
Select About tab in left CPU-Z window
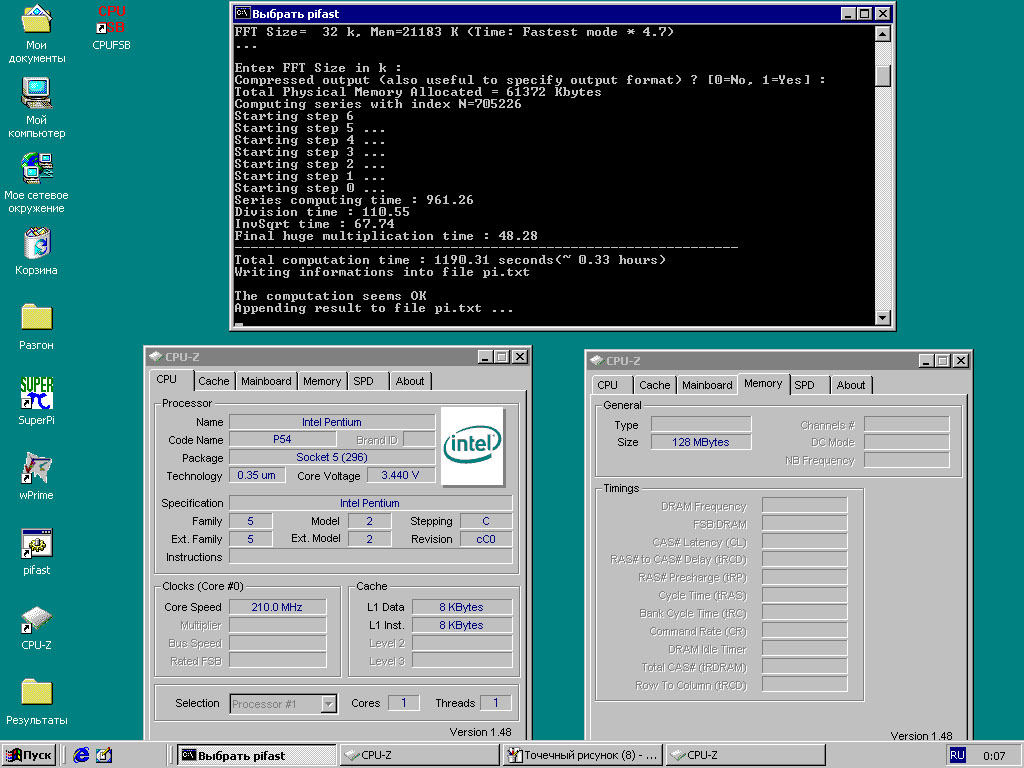[410, 381]
